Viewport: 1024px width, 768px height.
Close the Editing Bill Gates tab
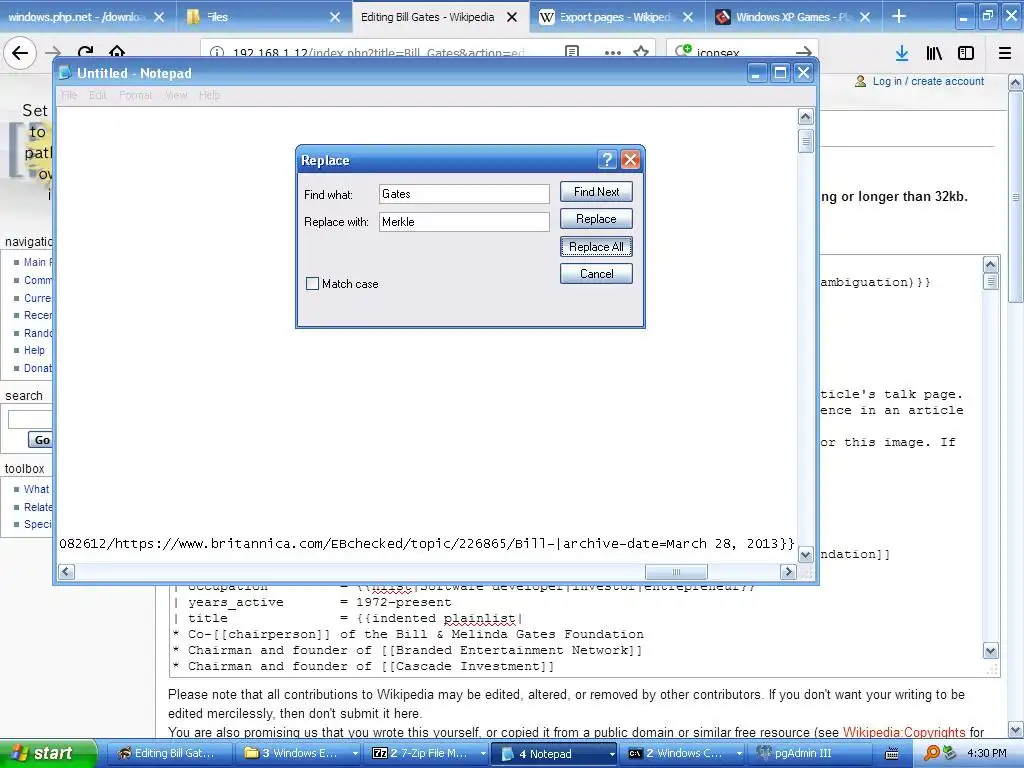[513, 18]
